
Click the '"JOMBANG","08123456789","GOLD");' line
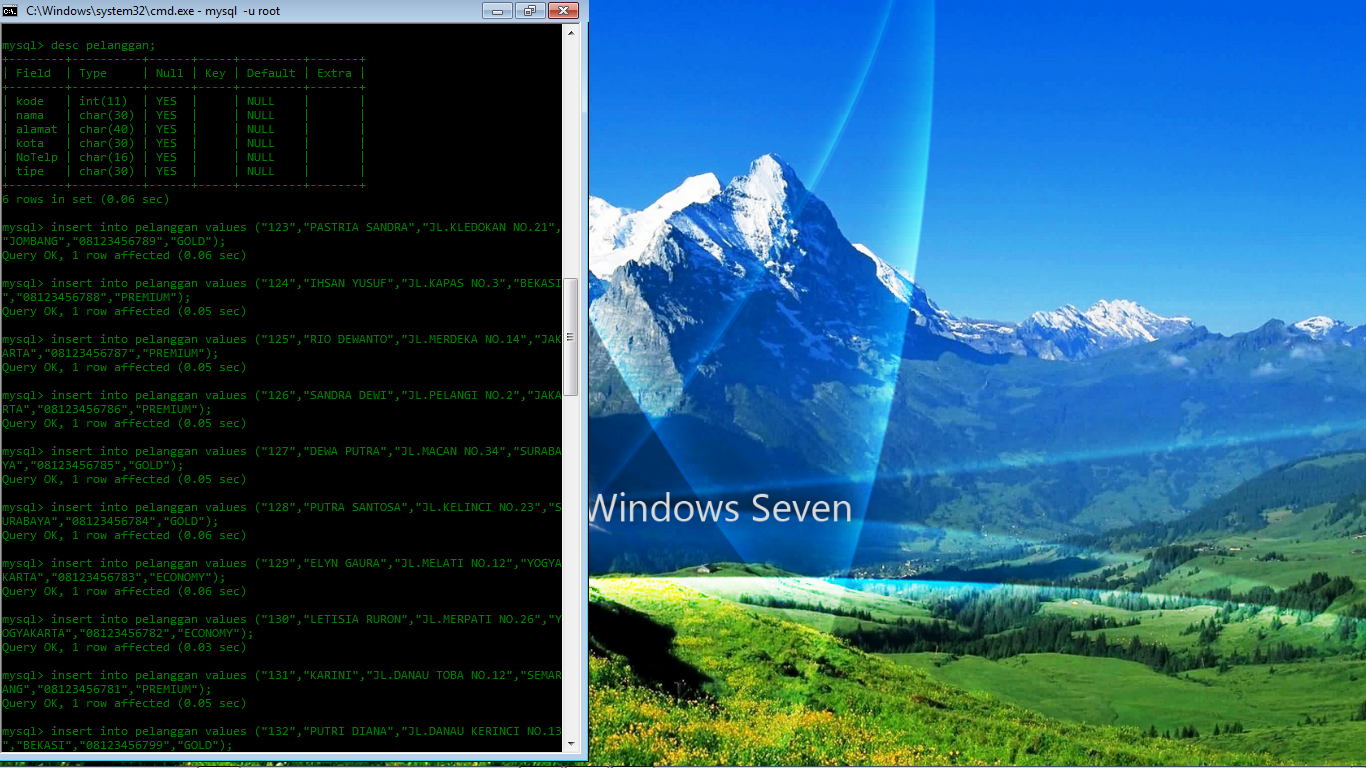[x=114, y=241]
